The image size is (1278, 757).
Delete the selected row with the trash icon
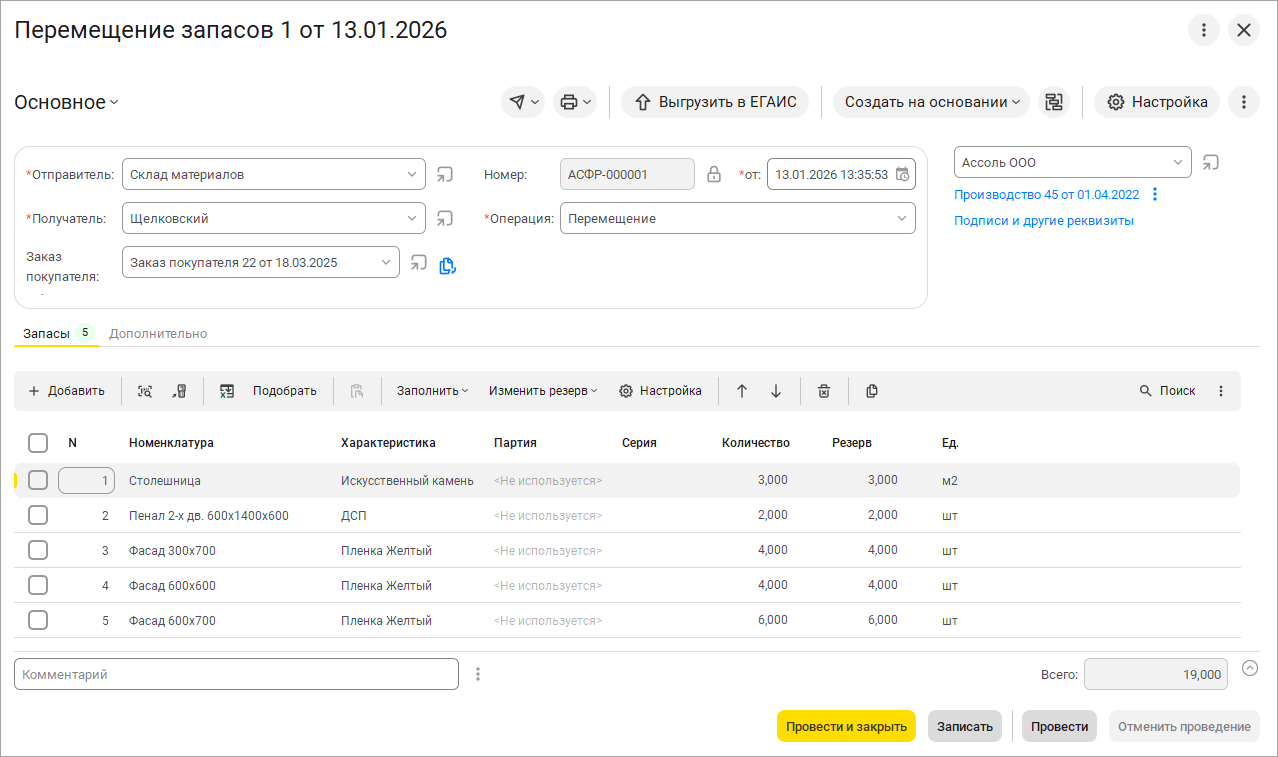(x=823, y=391)
